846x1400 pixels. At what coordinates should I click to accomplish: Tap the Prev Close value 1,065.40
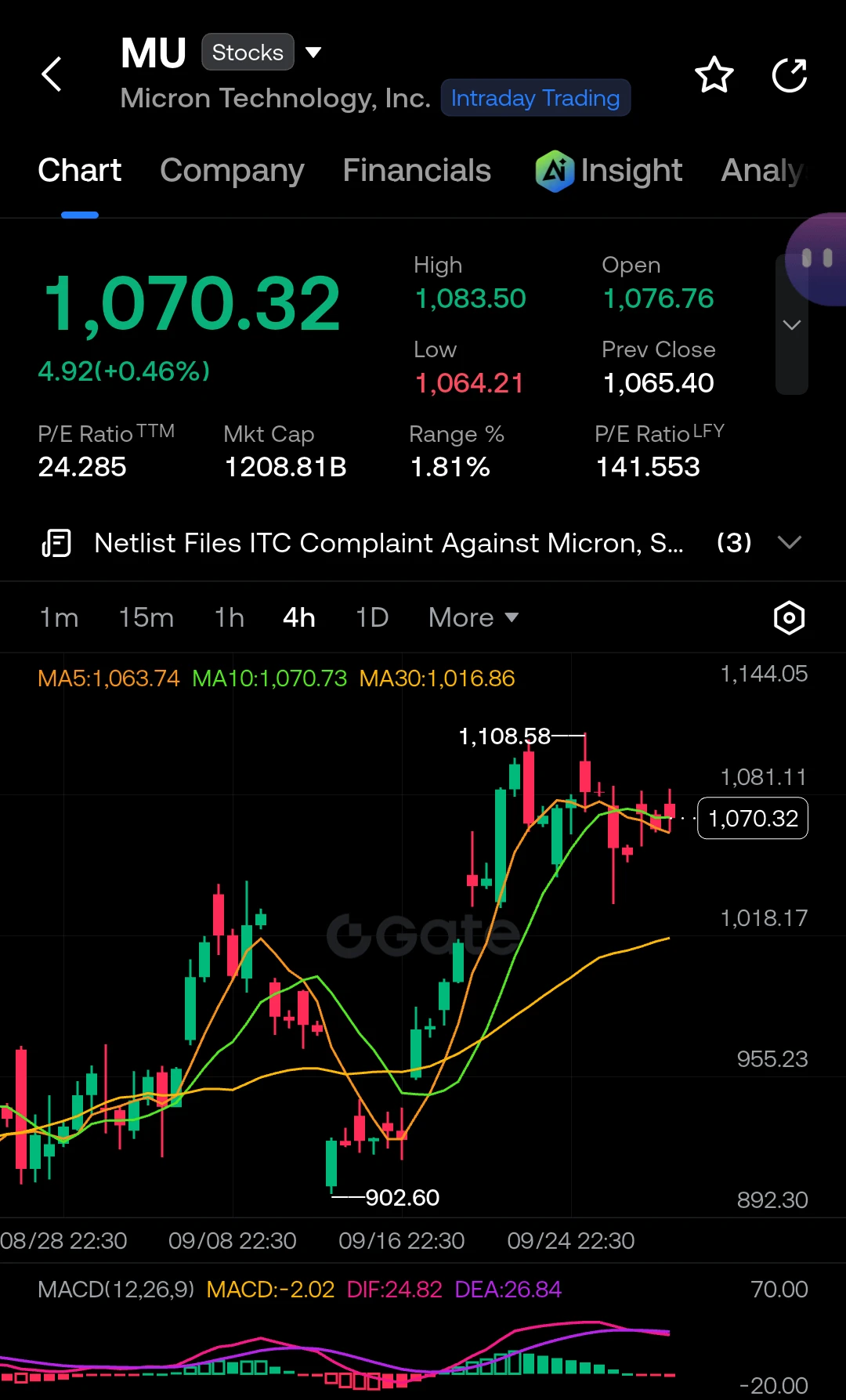coord(658,383)
